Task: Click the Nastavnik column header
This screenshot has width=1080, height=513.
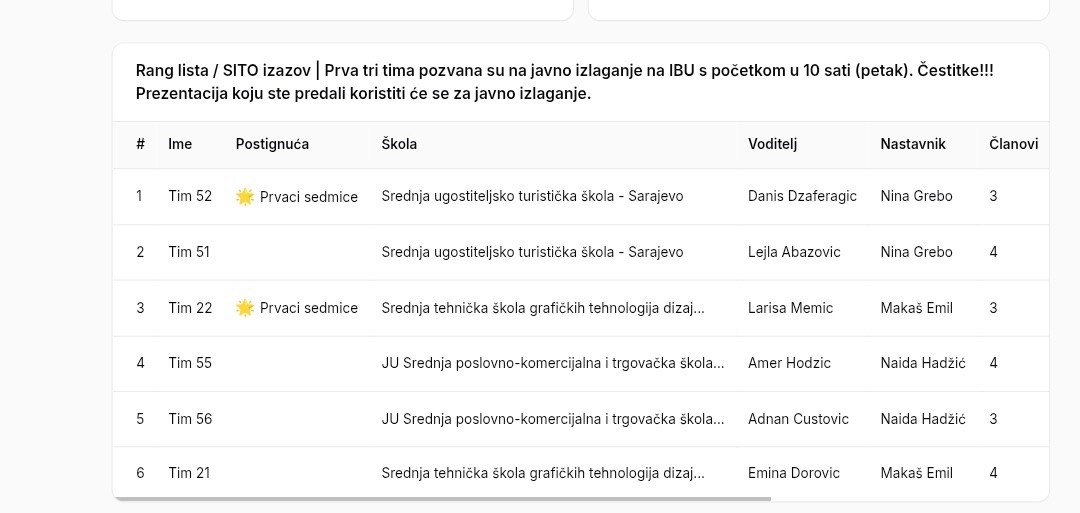Action: (x=913, y=144)
